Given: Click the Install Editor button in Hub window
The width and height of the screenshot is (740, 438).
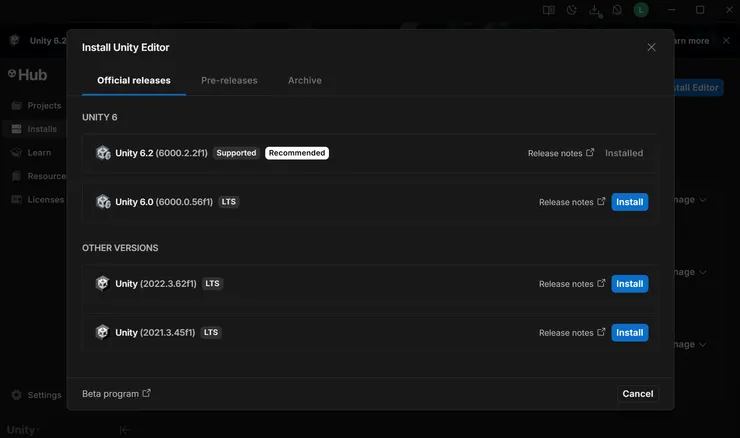Looking at the screenshot, I should 698,87.
